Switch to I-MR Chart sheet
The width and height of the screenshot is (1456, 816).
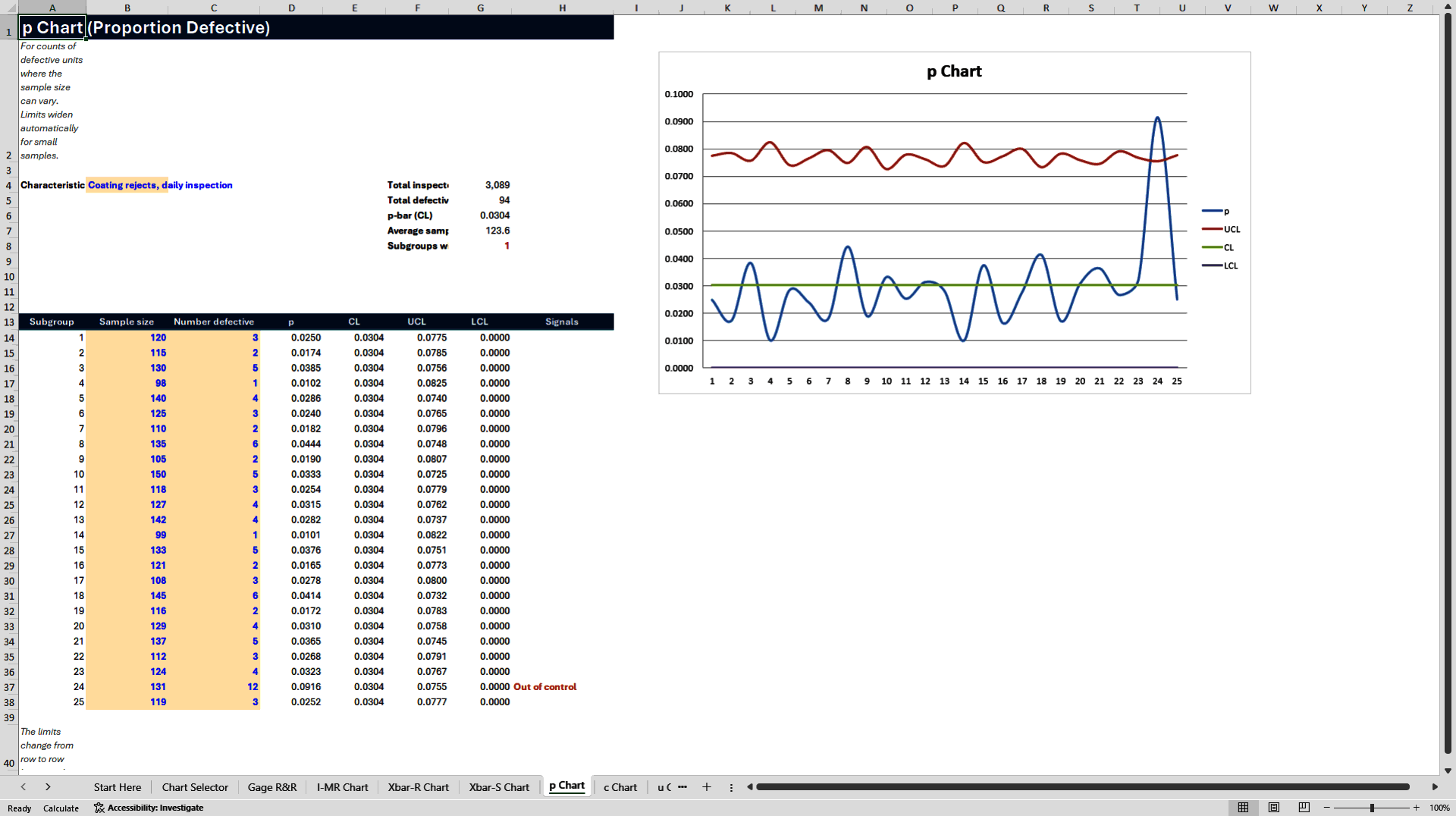[x=342, y=787]
